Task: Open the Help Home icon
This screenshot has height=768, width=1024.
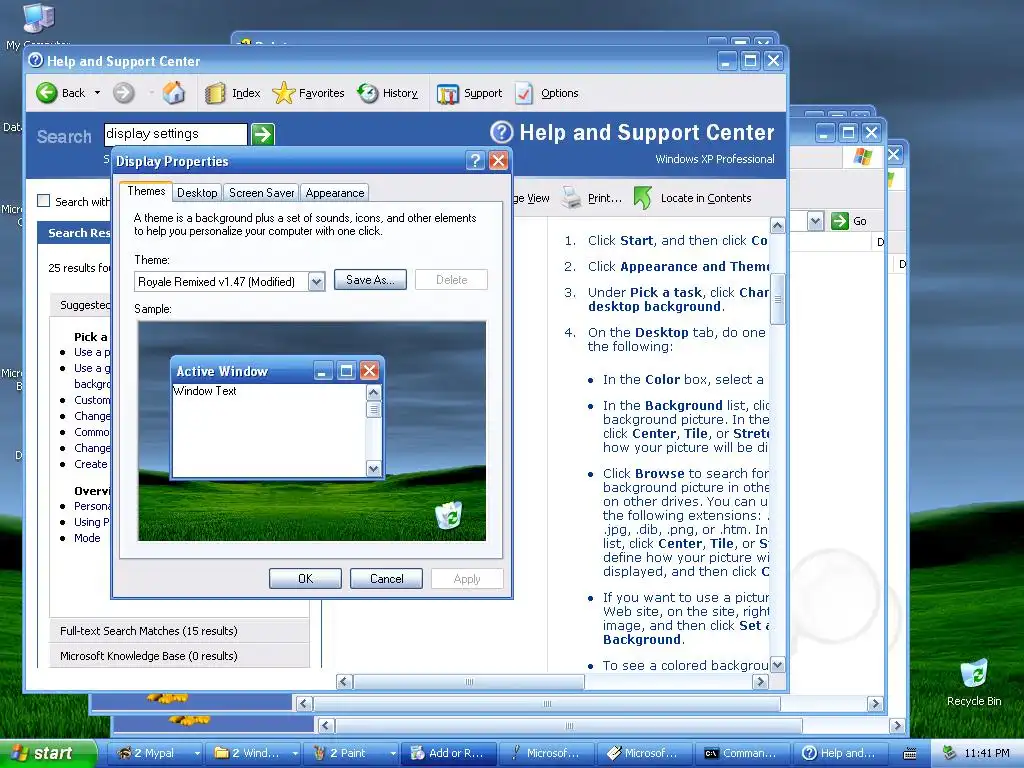Action: coord(174,93)
